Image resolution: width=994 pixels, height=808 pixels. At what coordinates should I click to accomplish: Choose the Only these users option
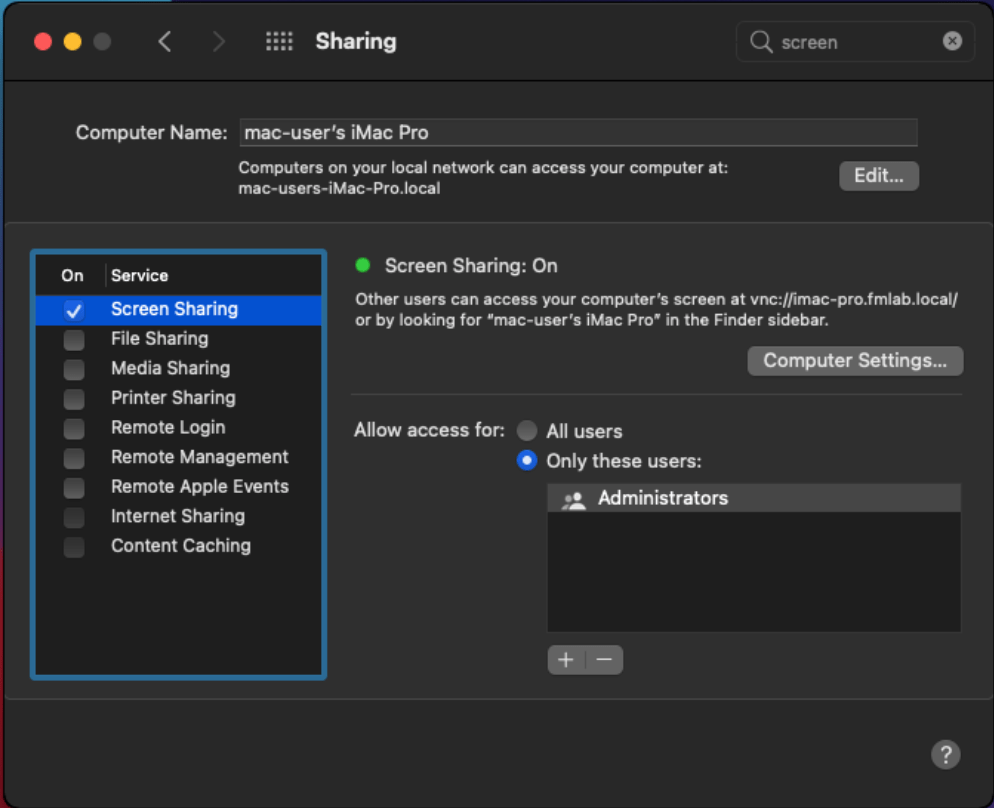click(527, 461)
